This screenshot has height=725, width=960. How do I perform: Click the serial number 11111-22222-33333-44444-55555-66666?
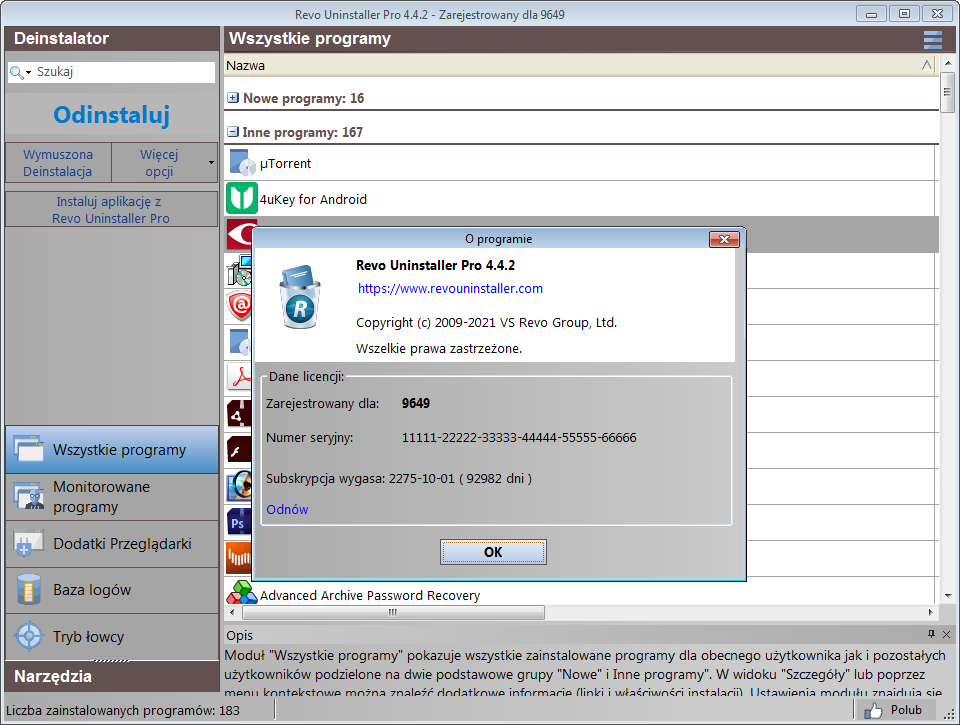tap(519, 438)
